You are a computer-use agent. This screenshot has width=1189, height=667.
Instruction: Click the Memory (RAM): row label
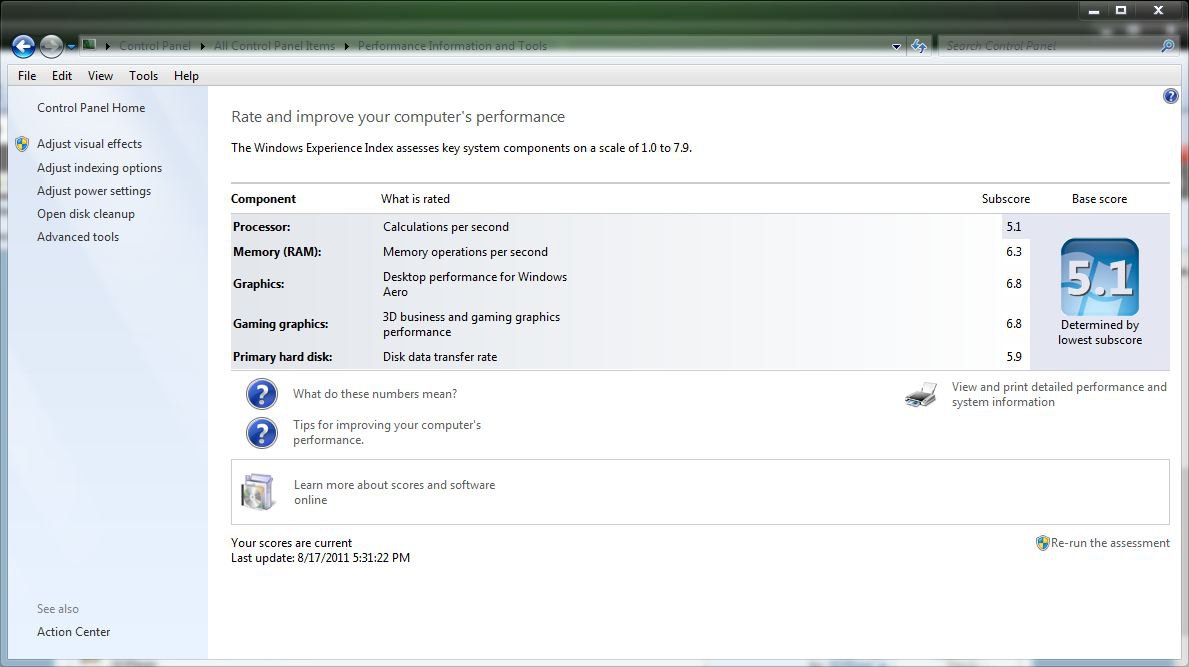pos(277,252)
